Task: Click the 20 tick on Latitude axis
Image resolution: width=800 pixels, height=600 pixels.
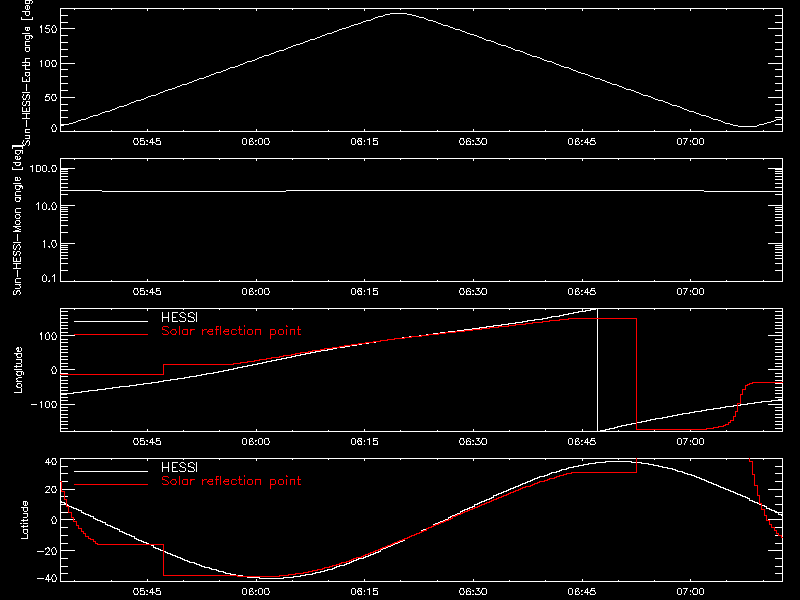Action: tap(51, 490)
